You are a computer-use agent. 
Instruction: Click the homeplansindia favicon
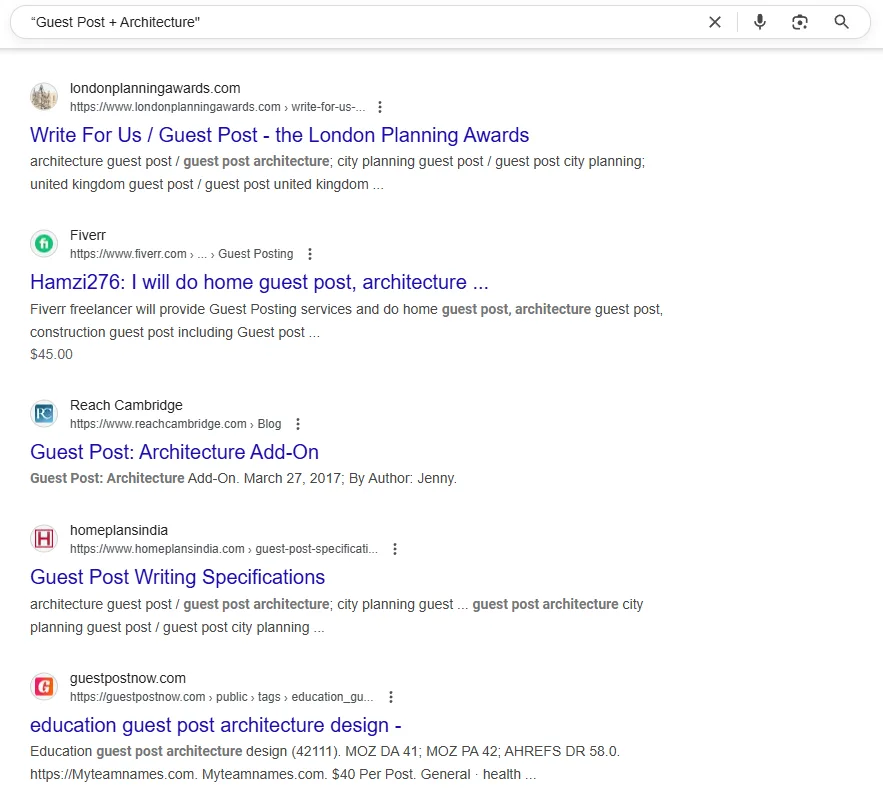tap(44, 538)
